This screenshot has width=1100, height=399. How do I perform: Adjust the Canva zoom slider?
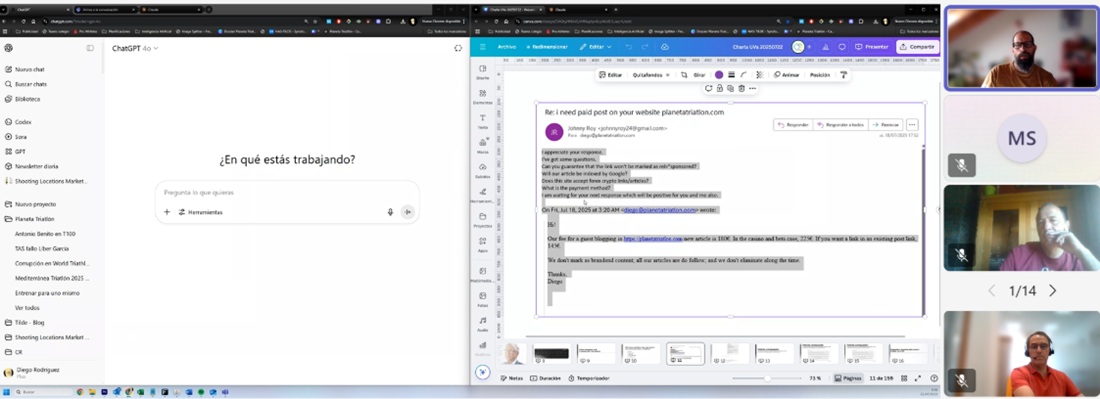767,378
